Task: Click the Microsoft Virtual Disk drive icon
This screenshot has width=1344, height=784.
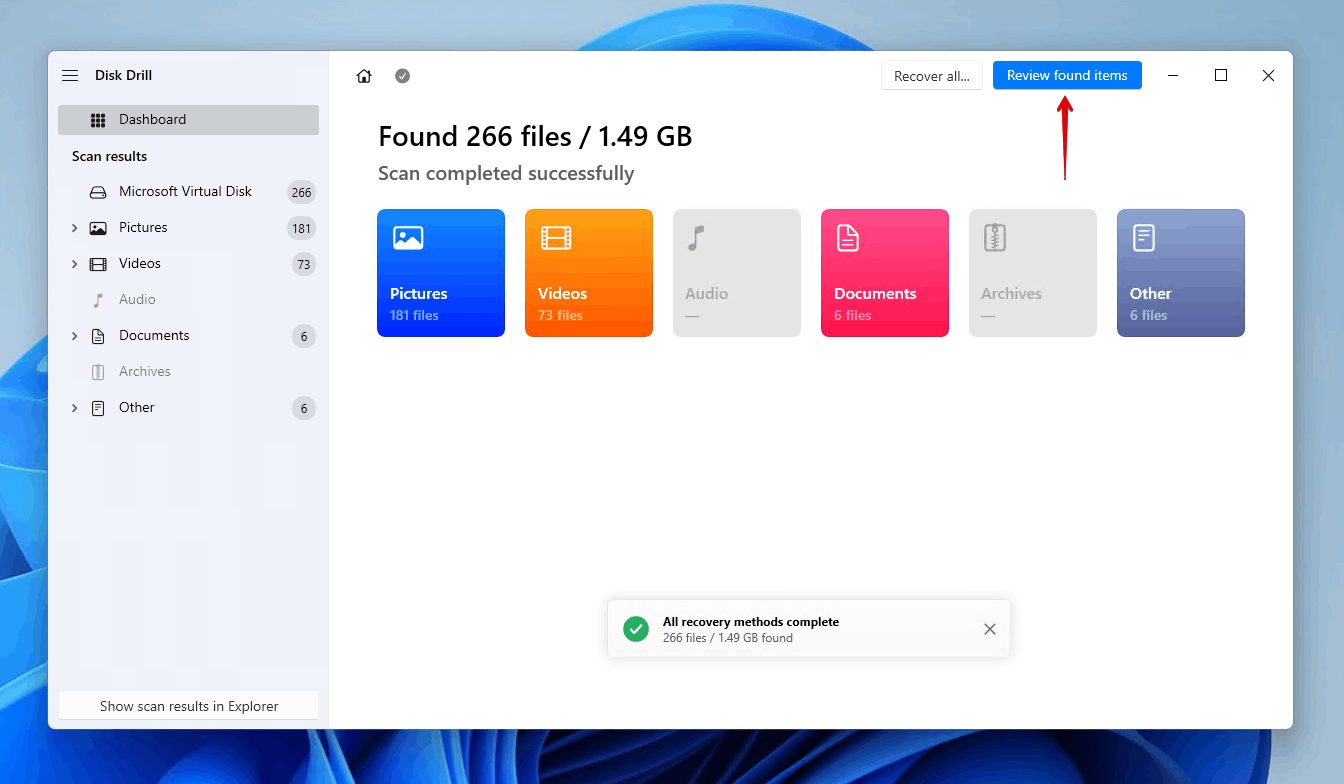Action: (x=98, y=192)
